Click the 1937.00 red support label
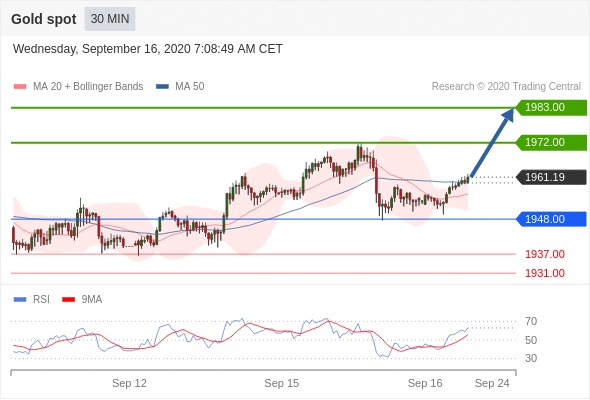 545,254
